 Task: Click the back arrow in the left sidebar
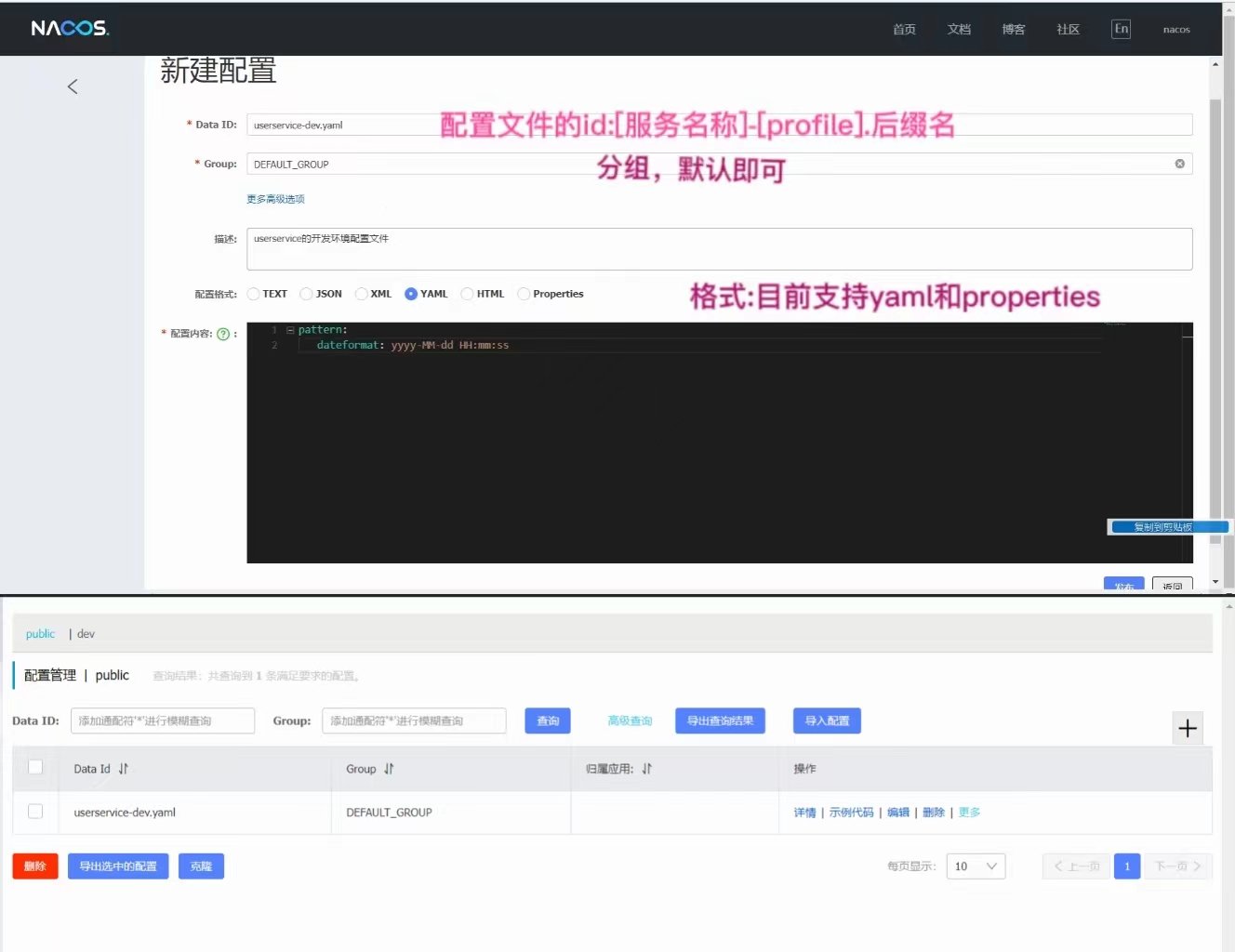pyautogui.click(x=73, y=86)
